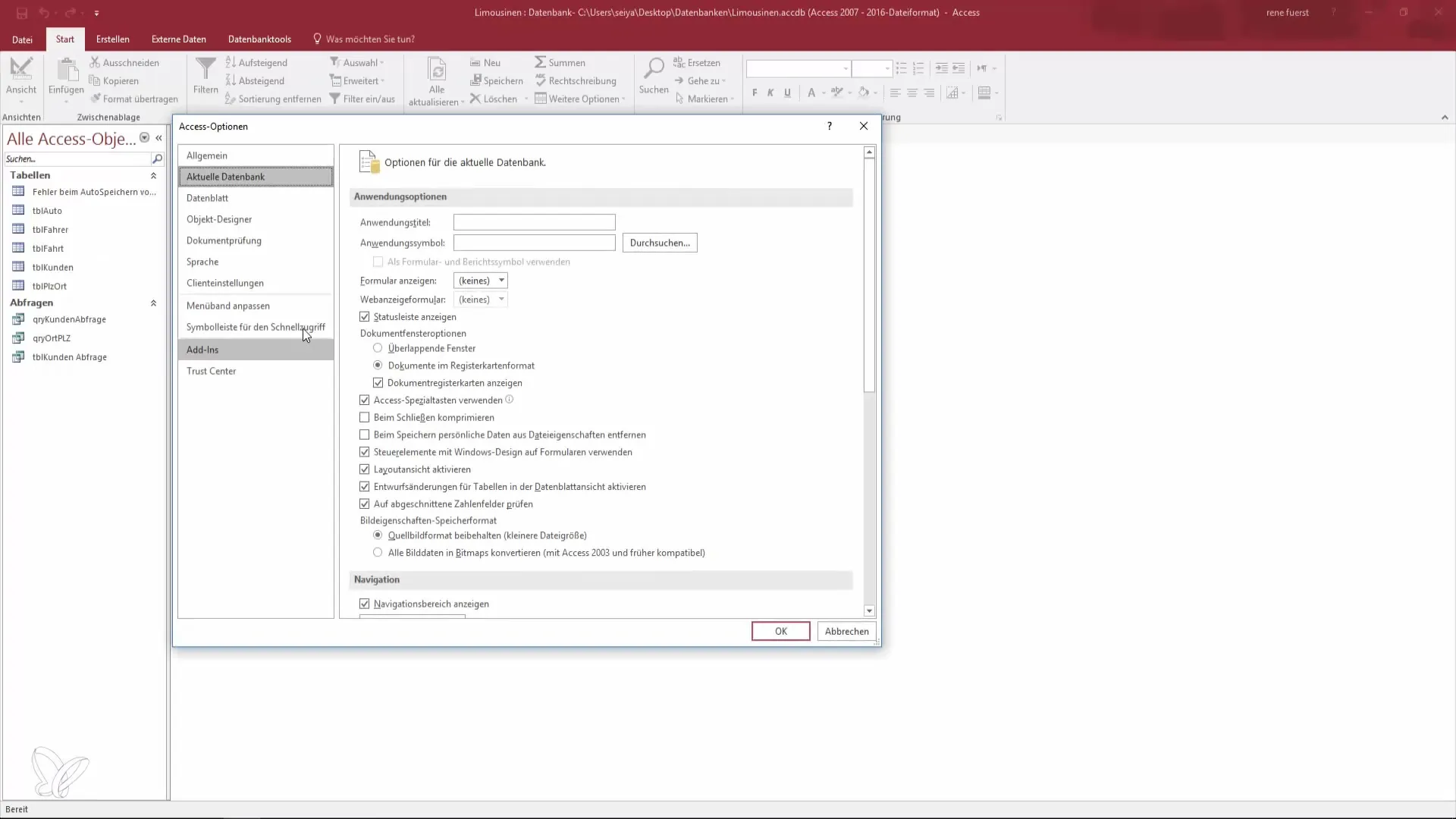The image size is (1456, 819).
Task: Select Trust Center options category
Action: tap(256, 371)
